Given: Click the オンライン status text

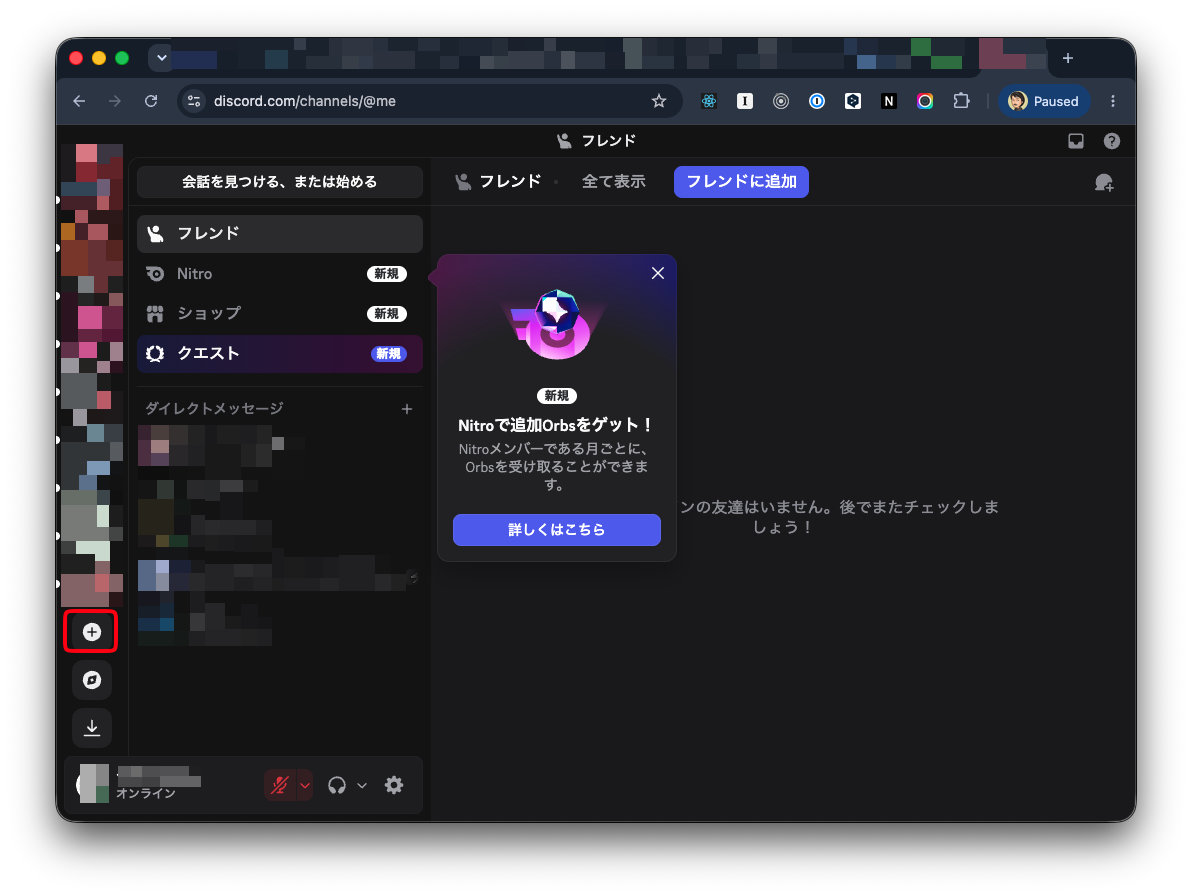Looking at the screenshot, I should [146, 793].
